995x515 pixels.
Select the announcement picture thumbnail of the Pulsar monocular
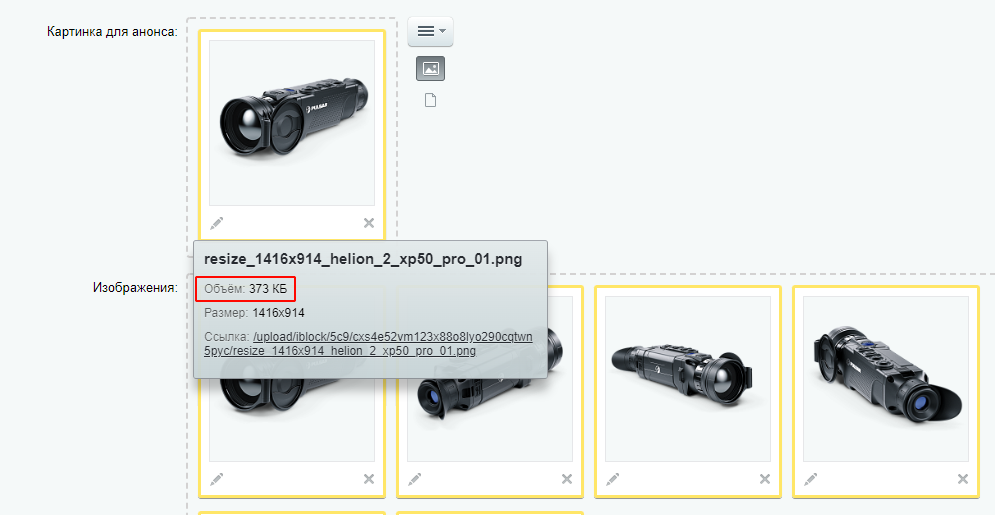(x=292, y=123)
